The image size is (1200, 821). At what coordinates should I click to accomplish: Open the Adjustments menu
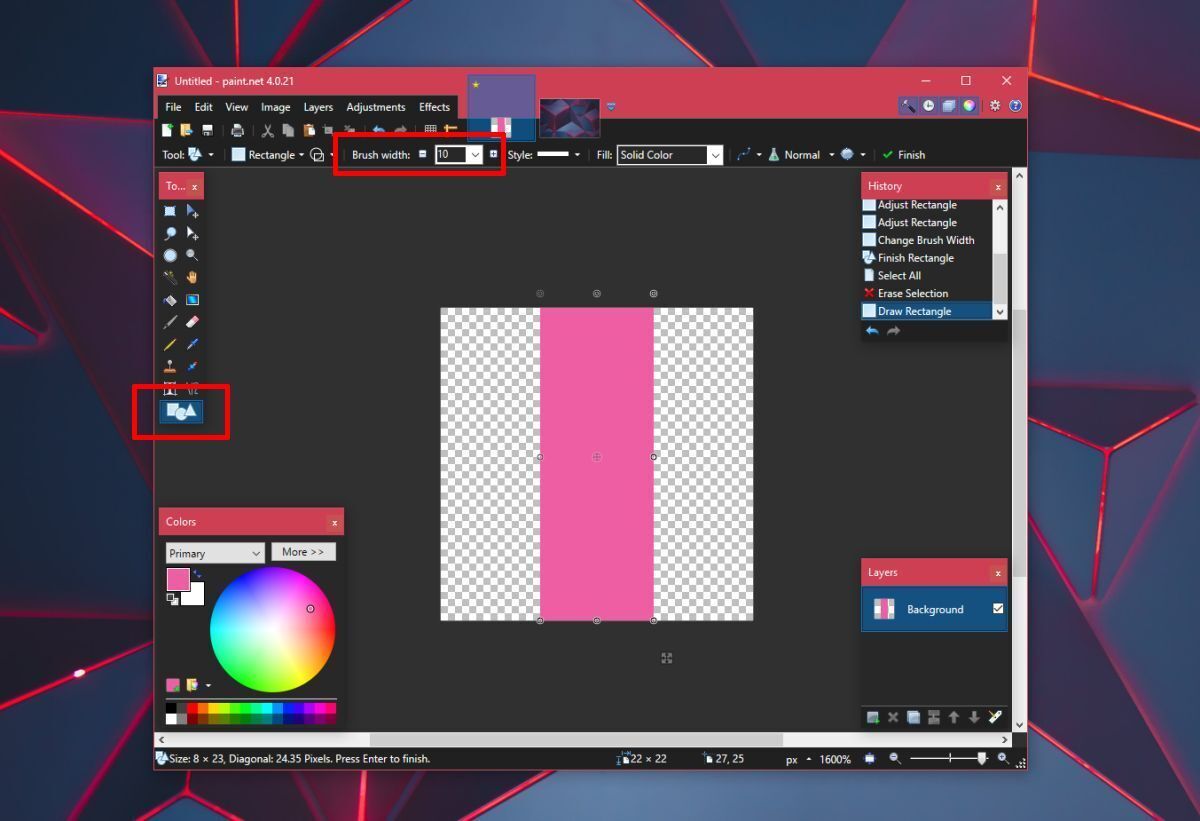coord(376,107)
